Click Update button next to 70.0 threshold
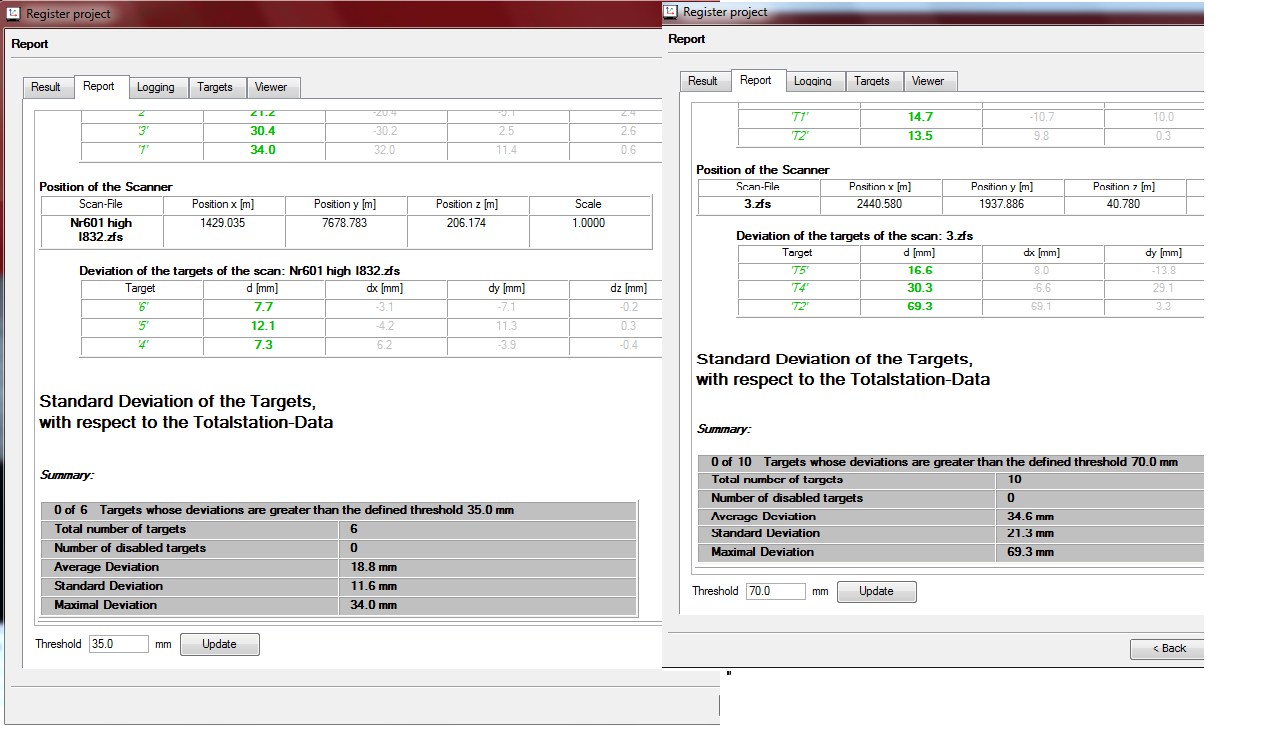 877,591
